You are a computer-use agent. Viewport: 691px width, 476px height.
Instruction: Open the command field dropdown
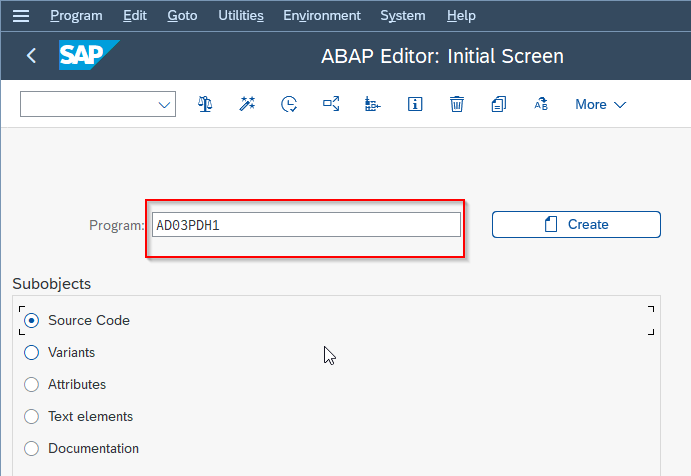point(164,105)
